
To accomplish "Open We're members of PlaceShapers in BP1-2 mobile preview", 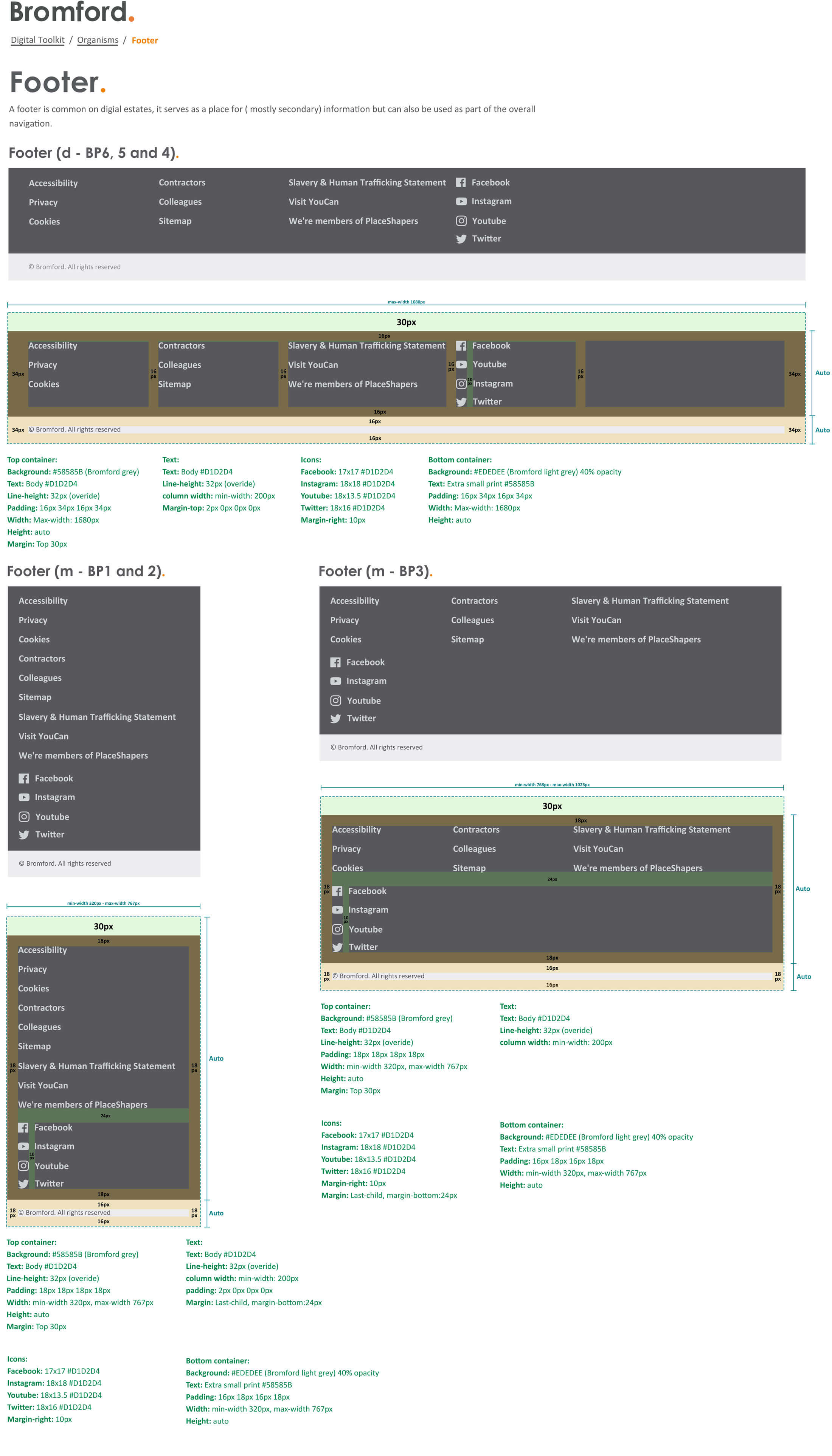I will 84,756.
